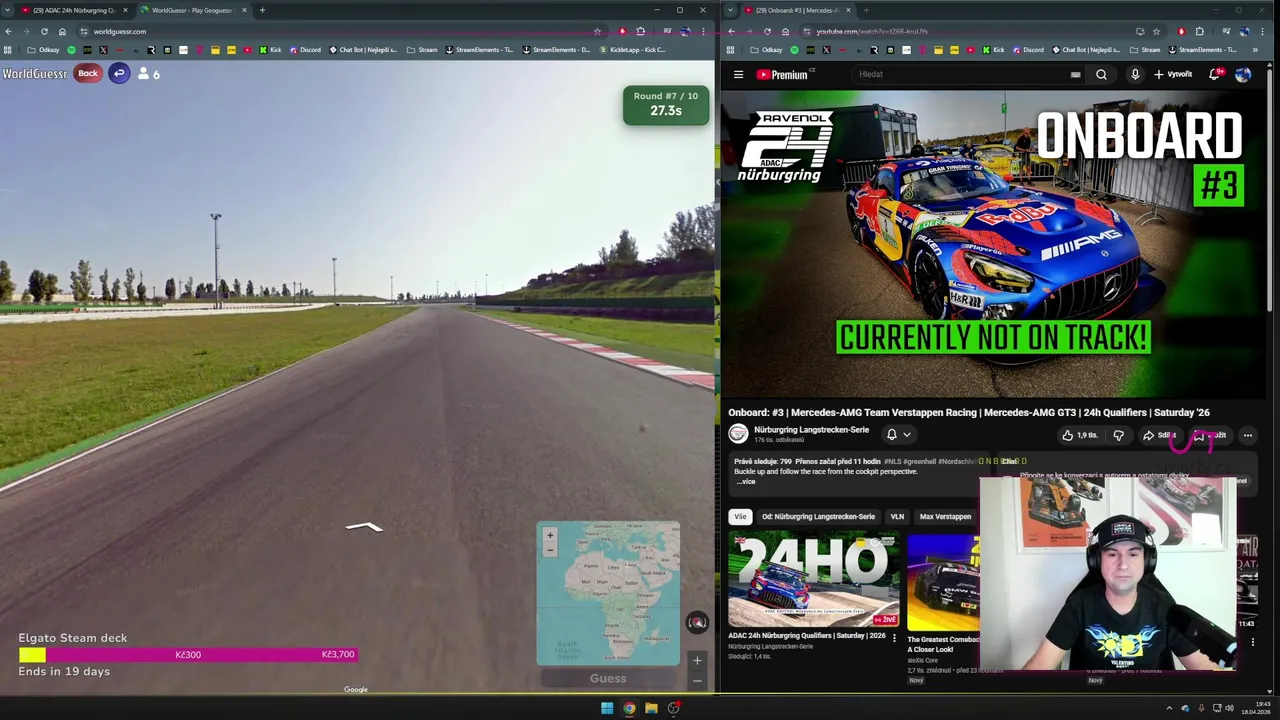Click the red Back button in WorldGuessr

[x=88, y=73]
